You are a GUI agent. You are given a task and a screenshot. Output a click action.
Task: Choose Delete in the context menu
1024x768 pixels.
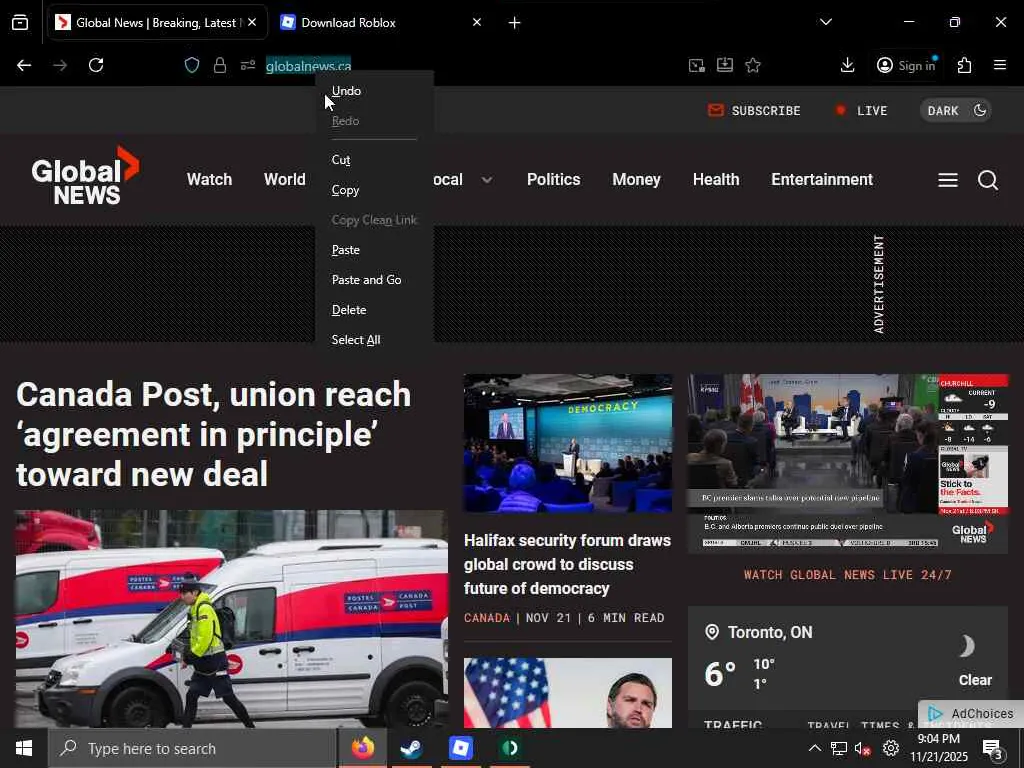pyautogui.click(x=374, y=310)
